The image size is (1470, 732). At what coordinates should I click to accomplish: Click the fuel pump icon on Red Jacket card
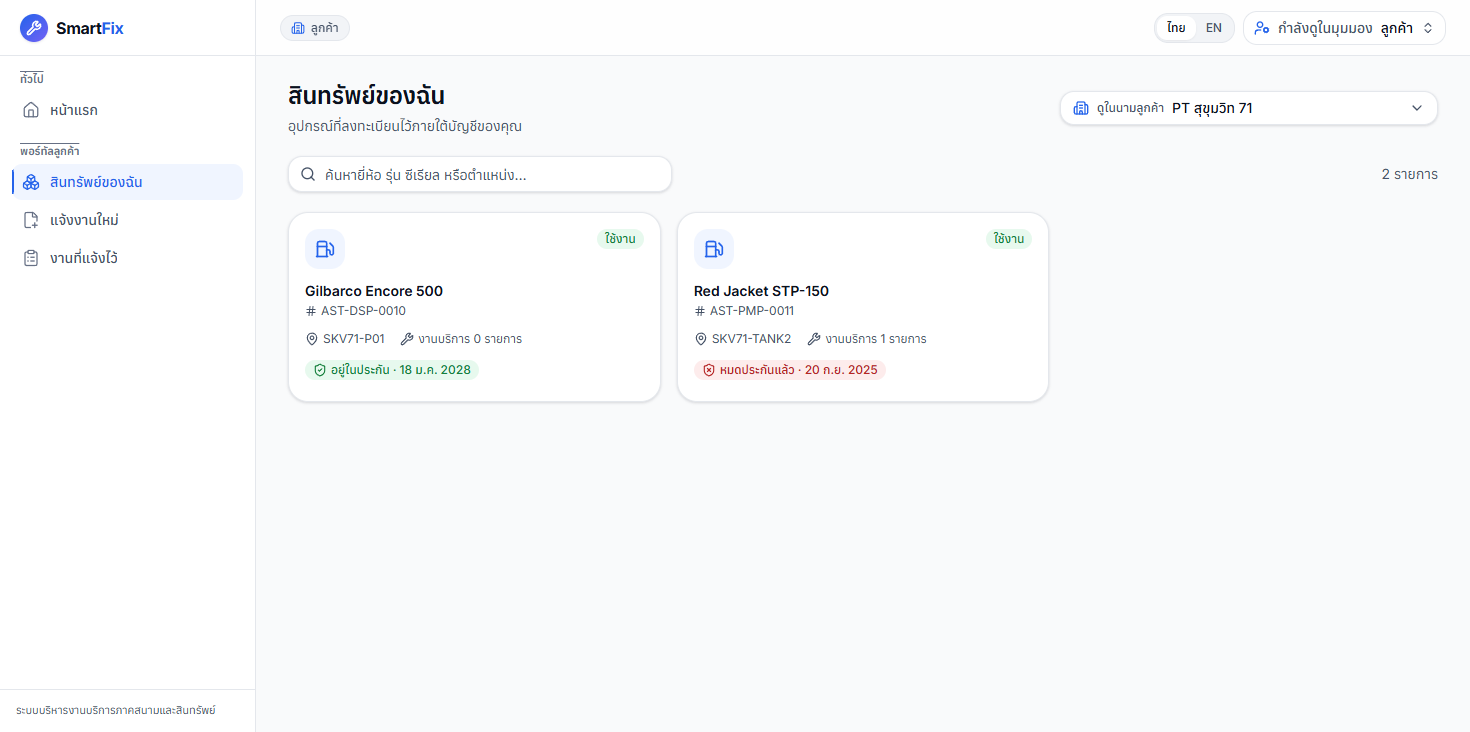714,249
